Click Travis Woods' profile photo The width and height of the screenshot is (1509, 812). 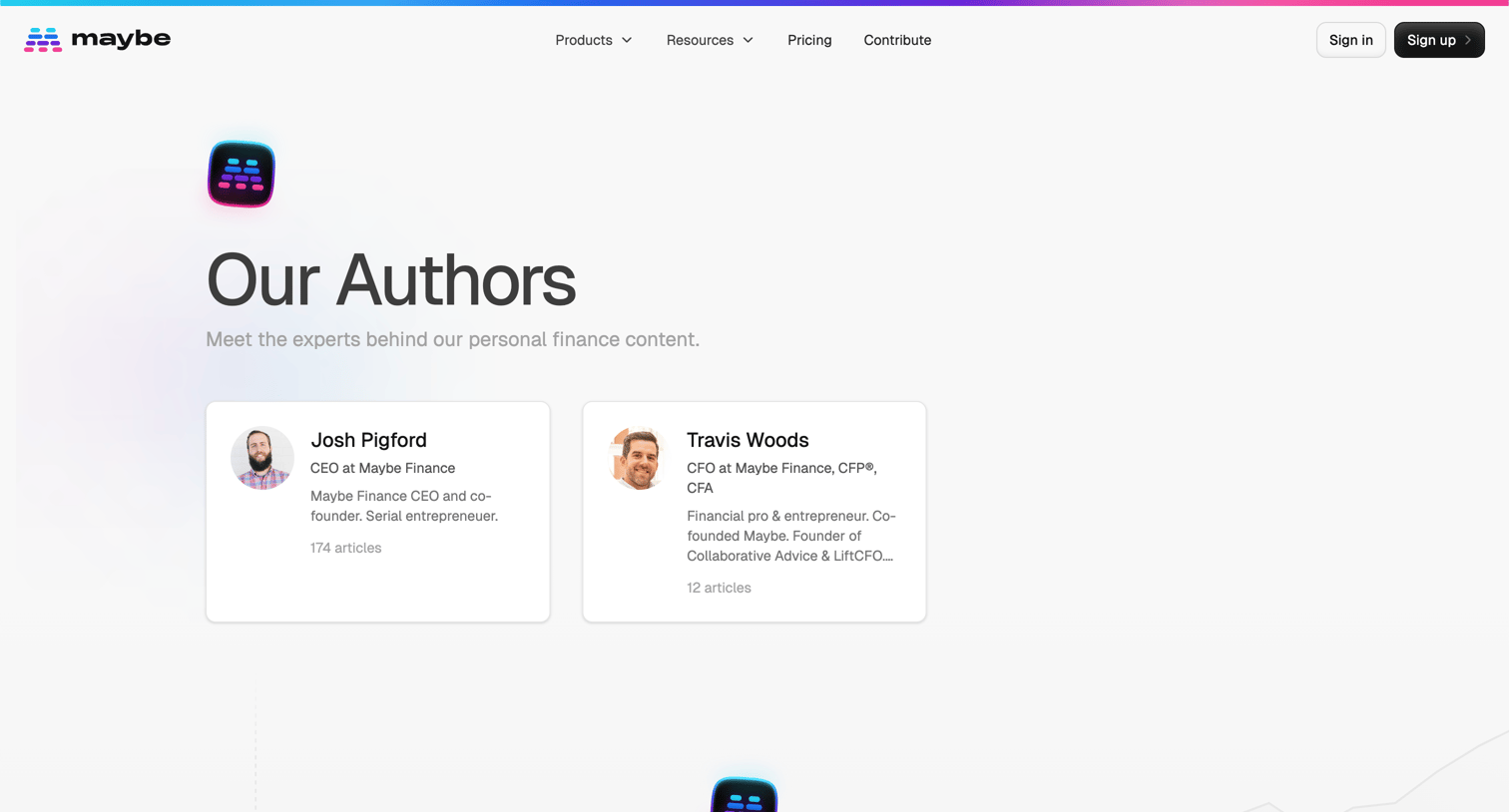(639, 458)
